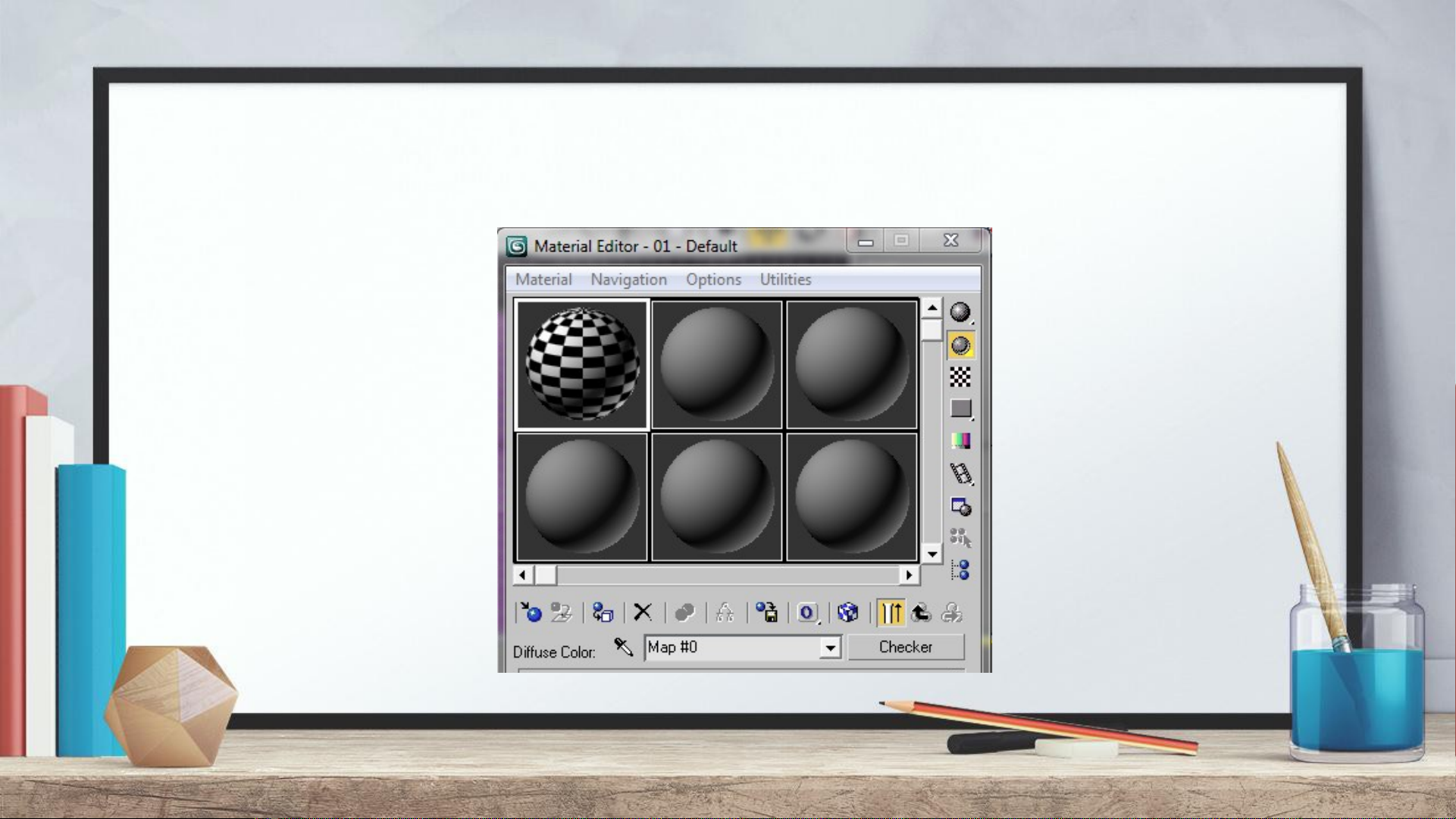
Task: Click the Put to Library icon
Action: [766, 612]
